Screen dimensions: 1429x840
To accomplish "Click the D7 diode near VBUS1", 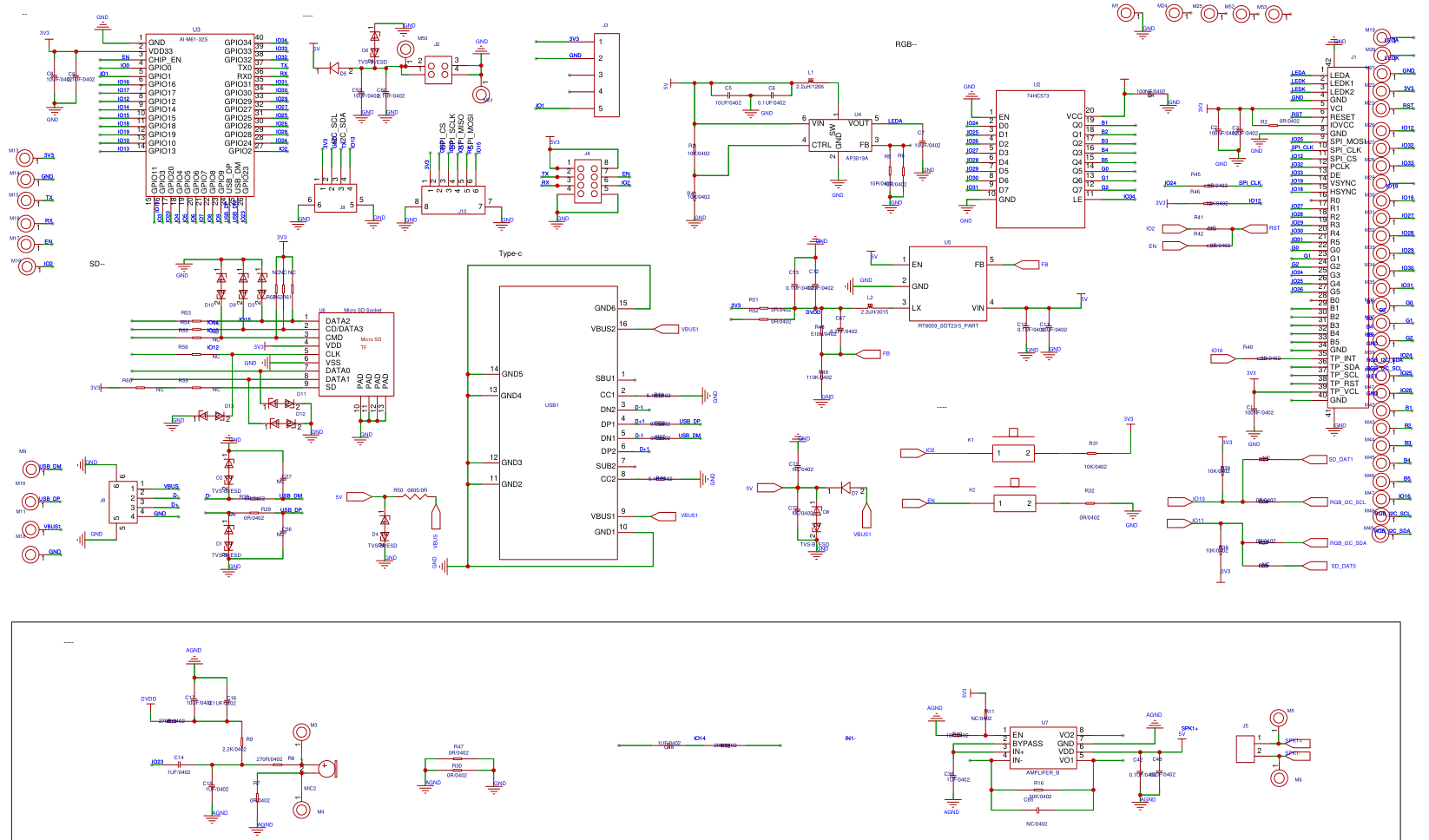I will click(x=846, y=488).
